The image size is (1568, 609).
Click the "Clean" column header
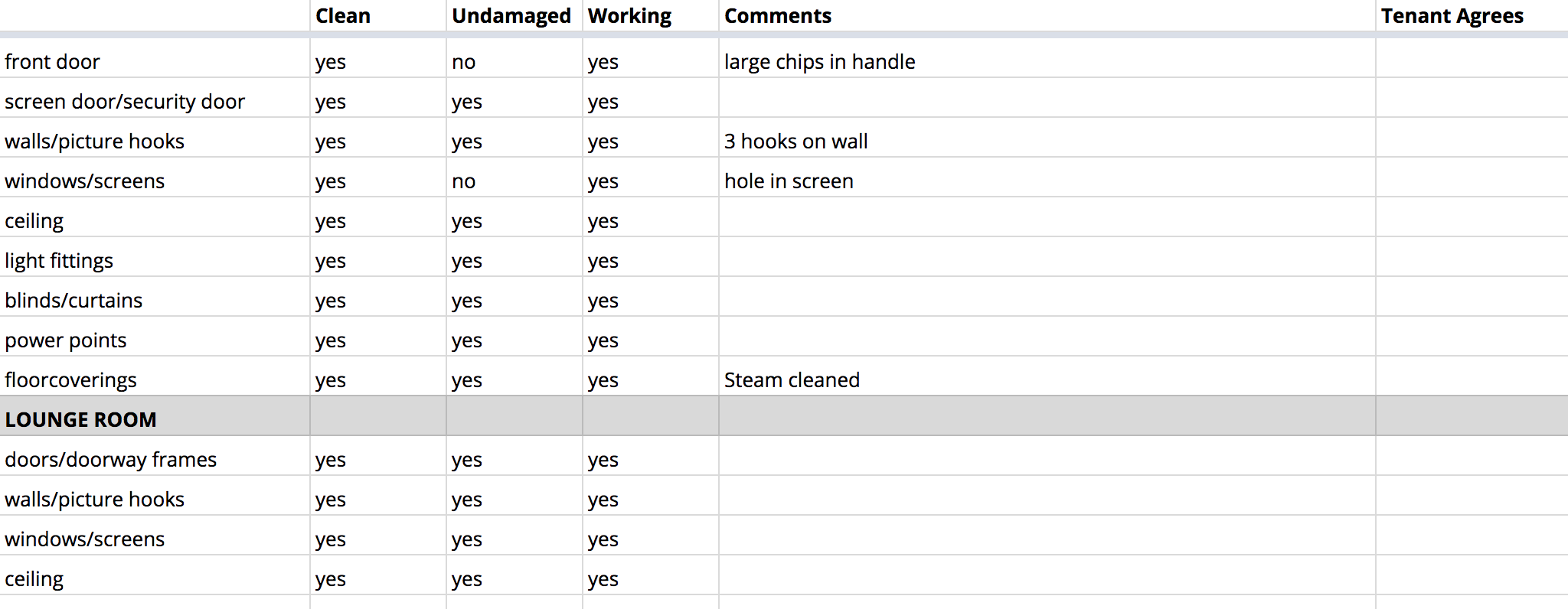343,16
